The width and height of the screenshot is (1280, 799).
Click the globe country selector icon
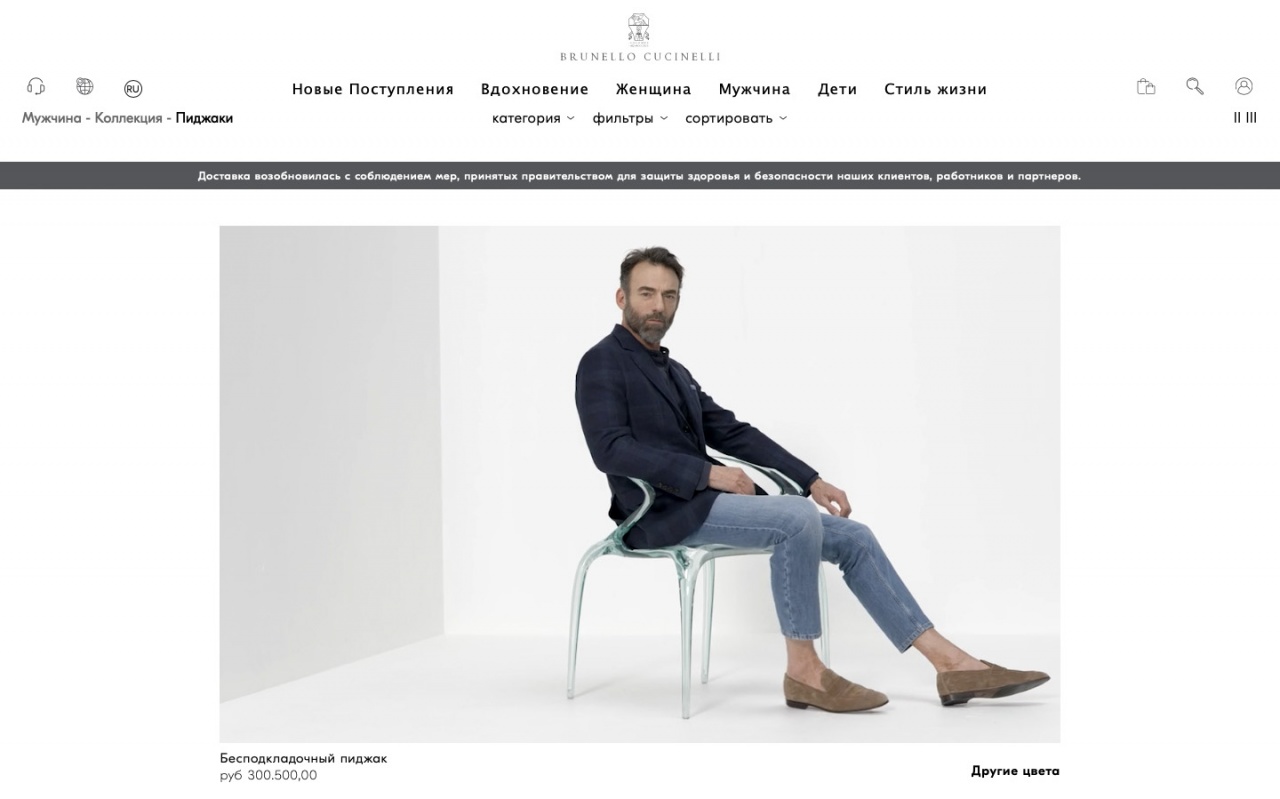coord(85,87)
